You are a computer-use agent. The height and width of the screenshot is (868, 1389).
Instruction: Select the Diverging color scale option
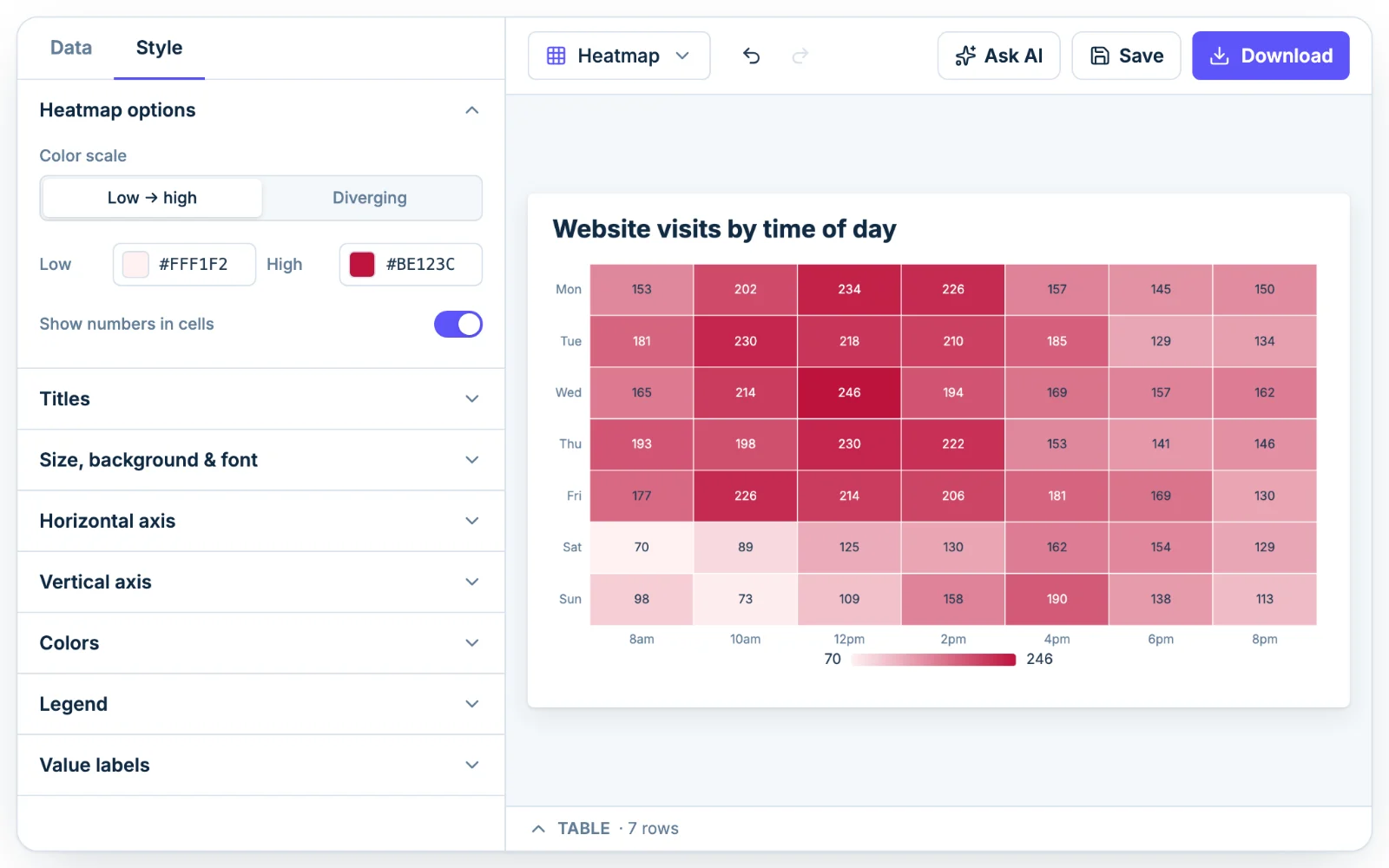370,198
